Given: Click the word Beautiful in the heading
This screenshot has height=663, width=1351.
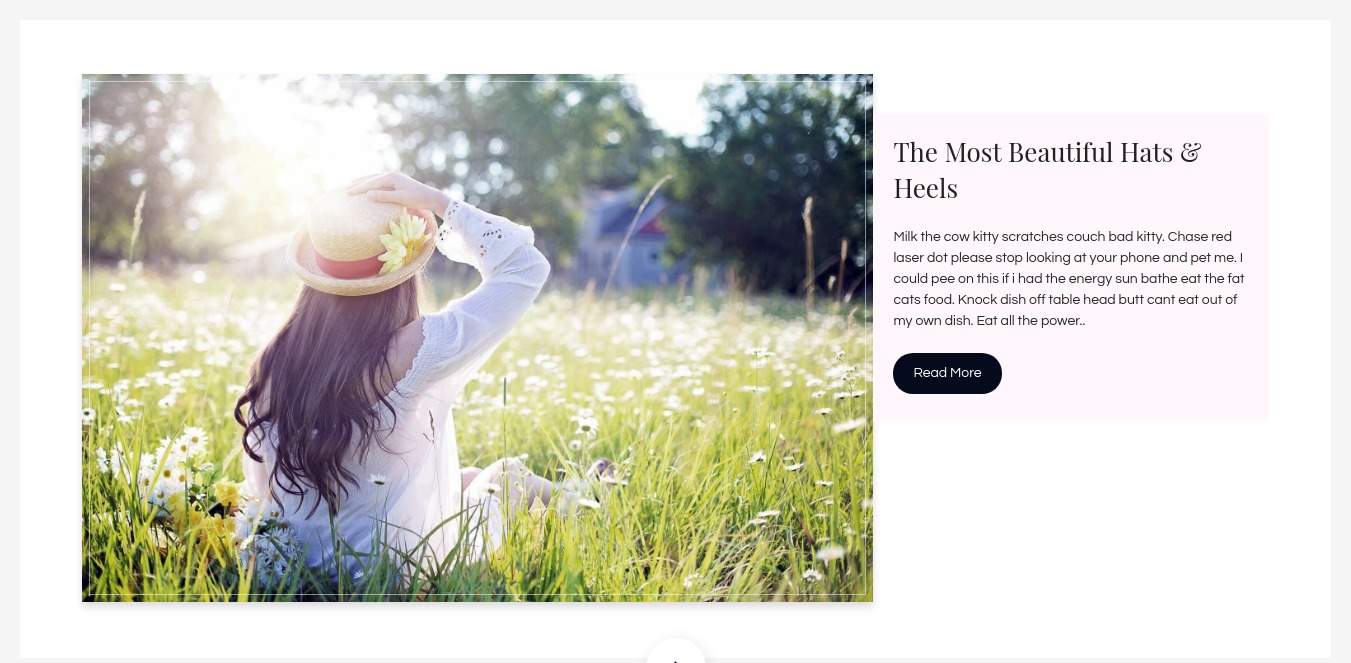Looking at the screenshot, I should point(1061,152).
